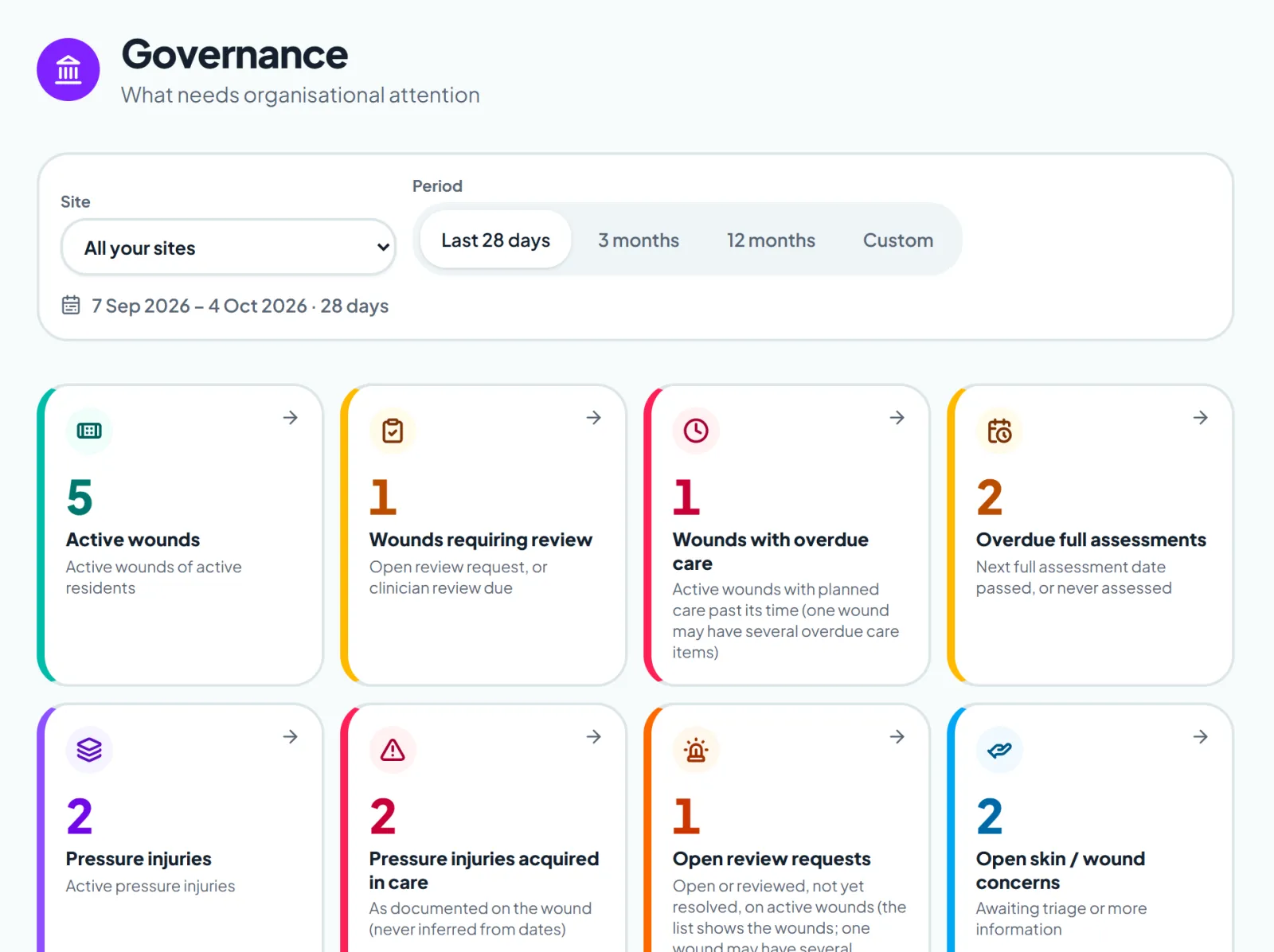This screenshot has width=1274, height=952.
Task: Open the Open review requests title
Action: [772, 859]
